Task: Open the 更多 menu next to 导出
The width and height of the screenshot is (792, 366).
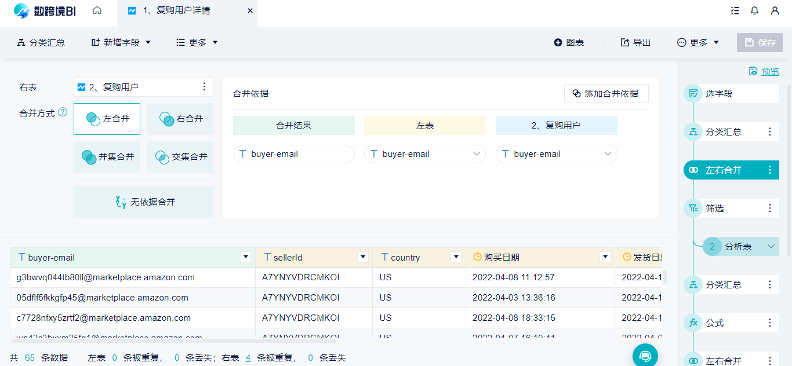Action: [x=698, y=42]
